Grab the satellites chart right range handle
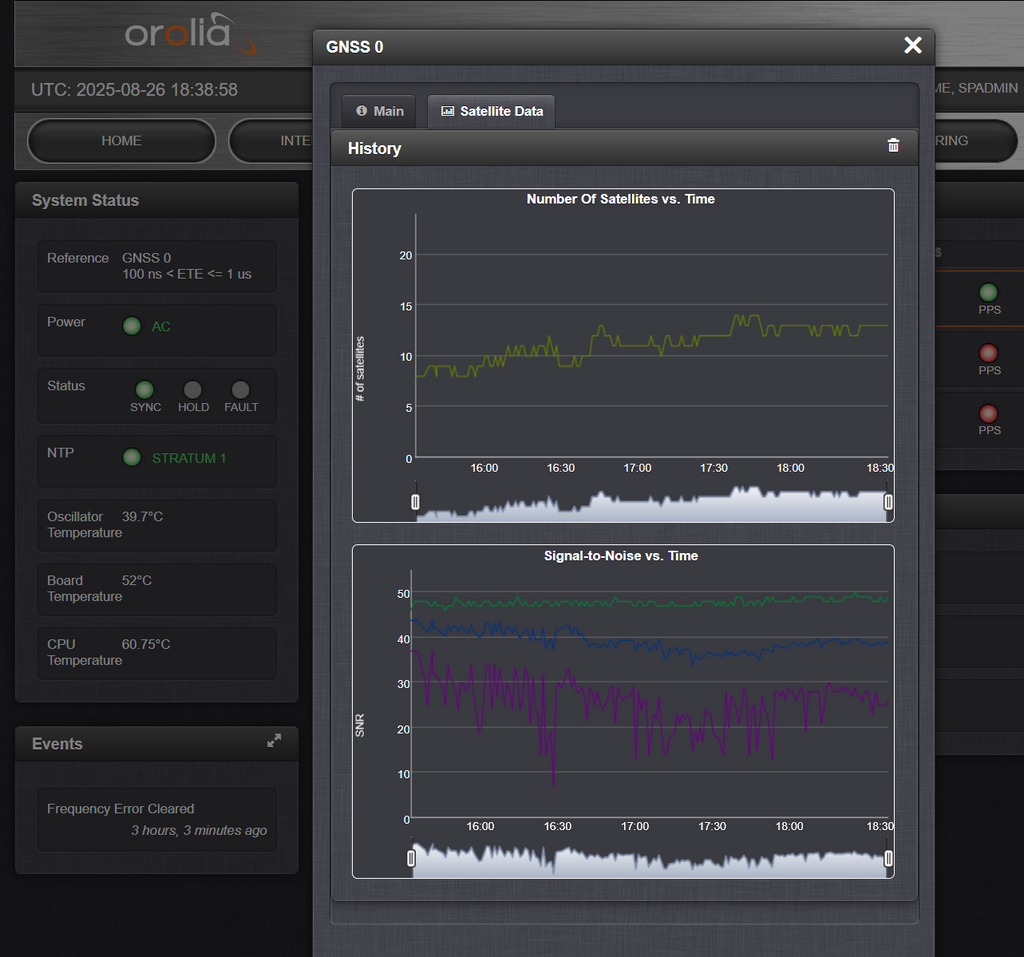Viewport: 1024px width, 957px height. (888, 502)
